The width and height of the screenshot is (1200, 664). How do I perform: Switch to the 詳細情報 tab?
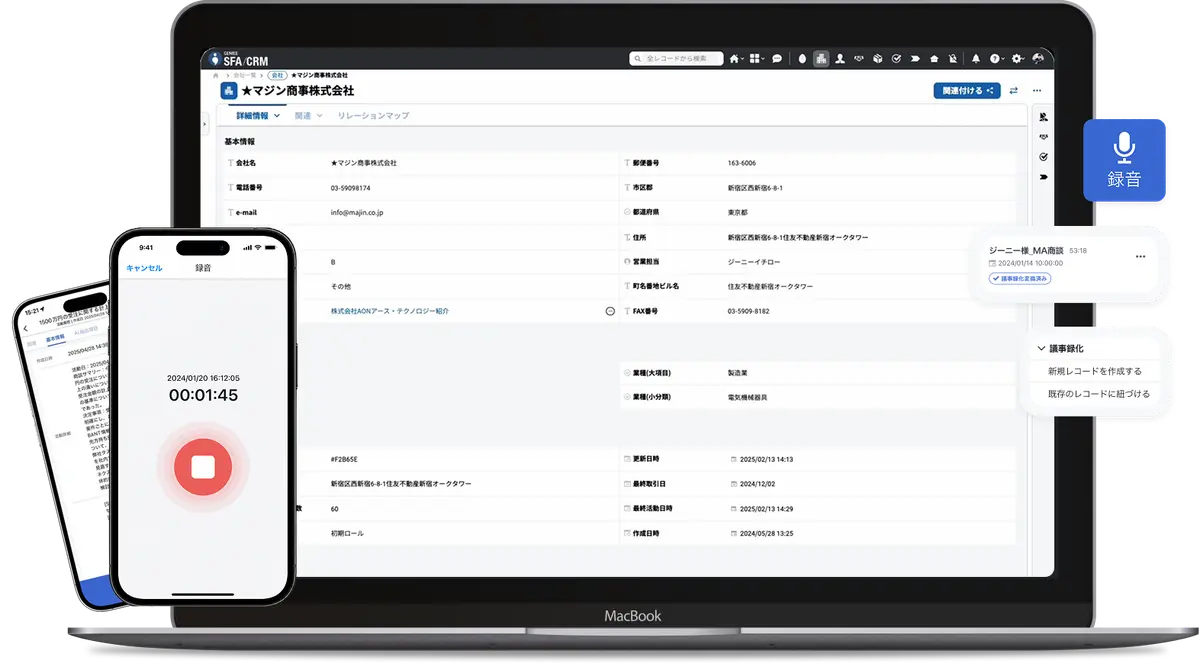258,116
